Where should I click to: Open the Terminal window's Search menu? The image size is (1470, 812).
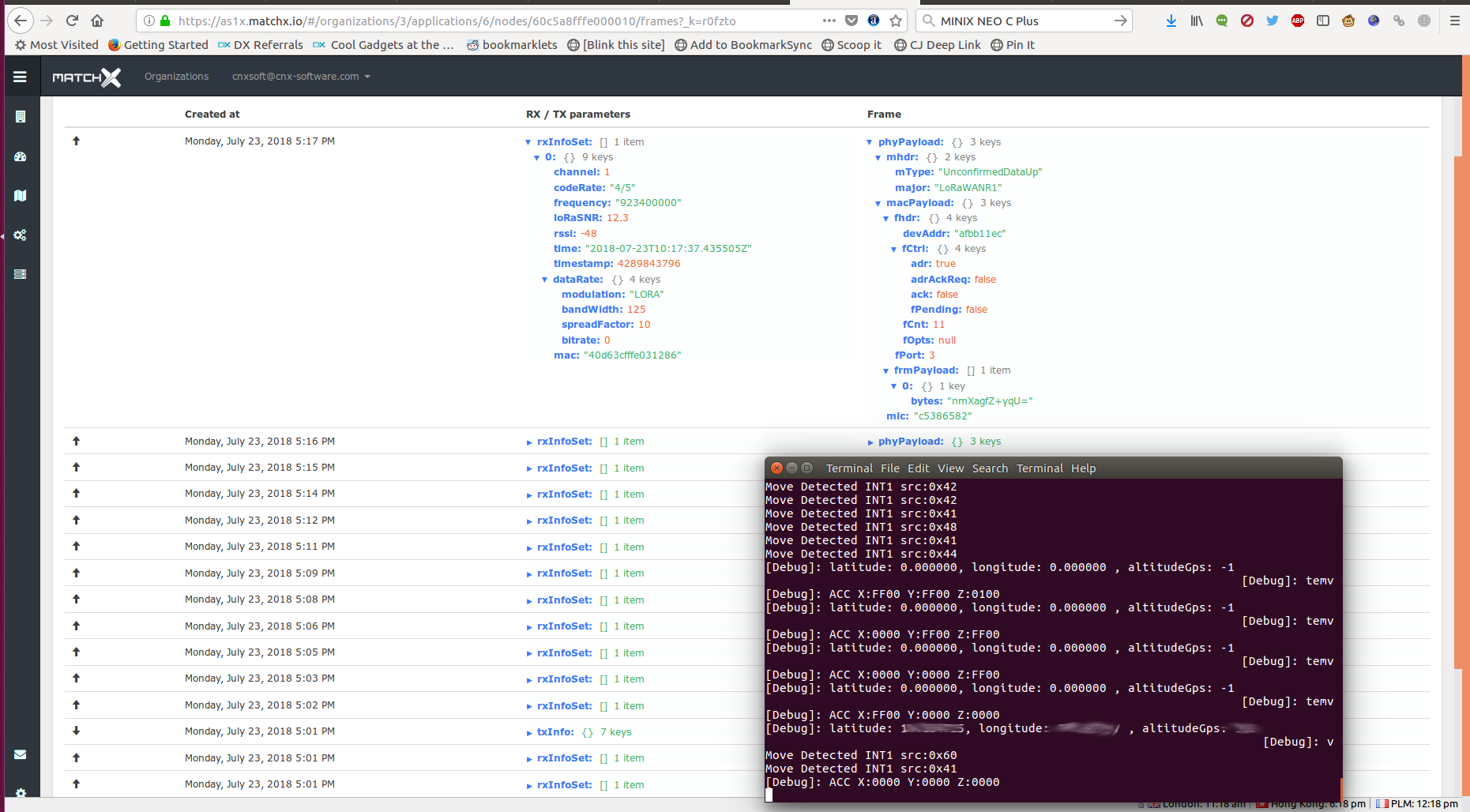click(x=990, y=468)
